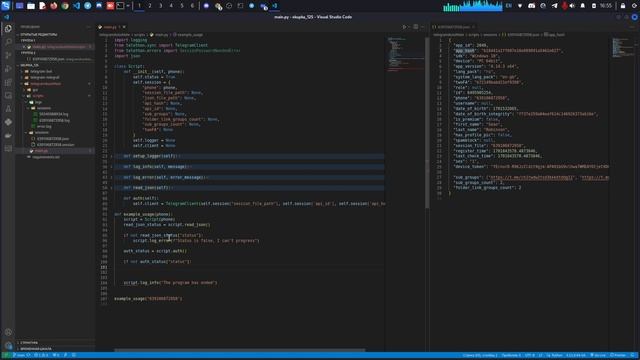Open the Search view in activity bar
The height and width of the screenshot is (360, 640).
tap(8, 42)
